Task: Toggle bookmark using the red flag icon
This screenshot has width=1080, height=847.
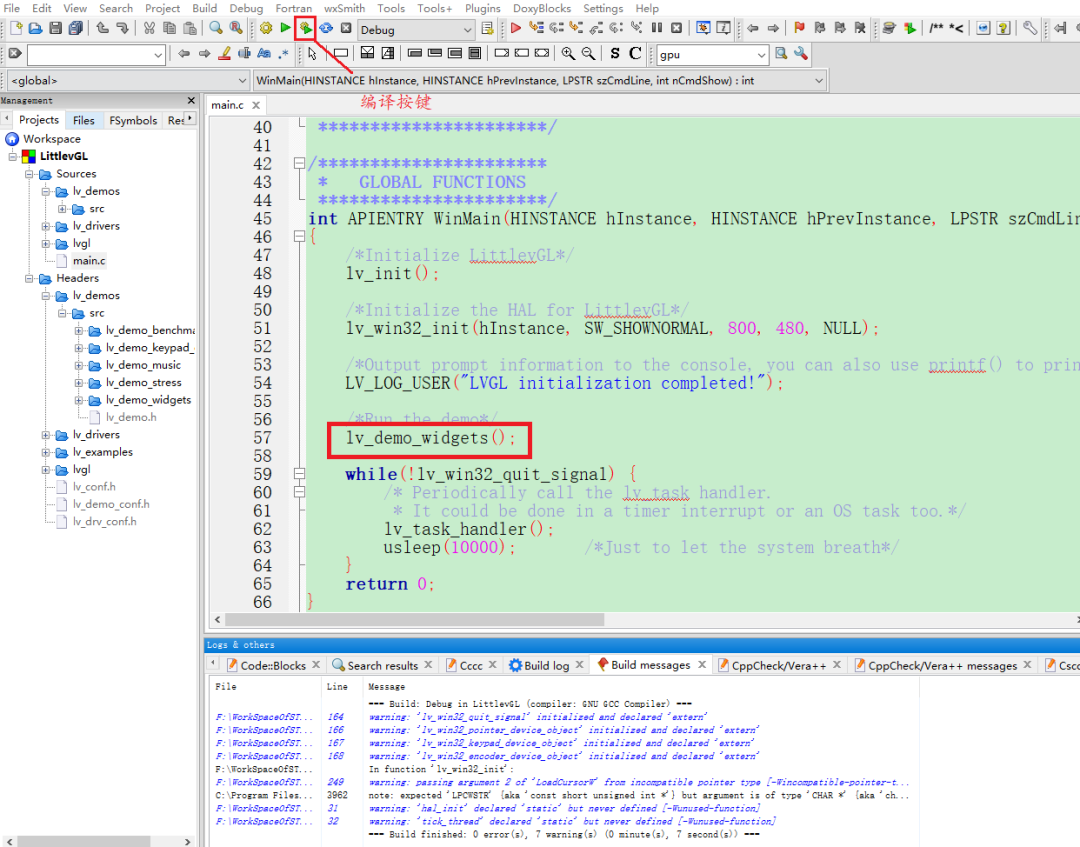Action: coord(799,28)
